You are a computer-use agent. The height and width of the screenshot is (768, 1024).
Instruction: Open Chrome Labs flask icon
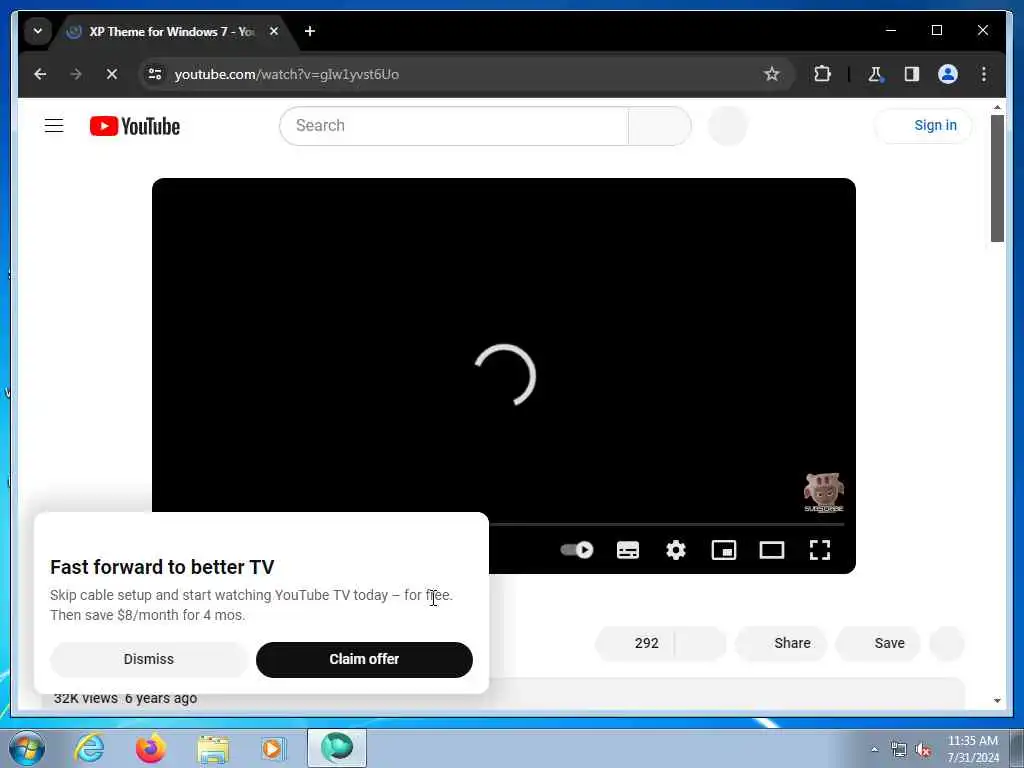tap(875, 74)
